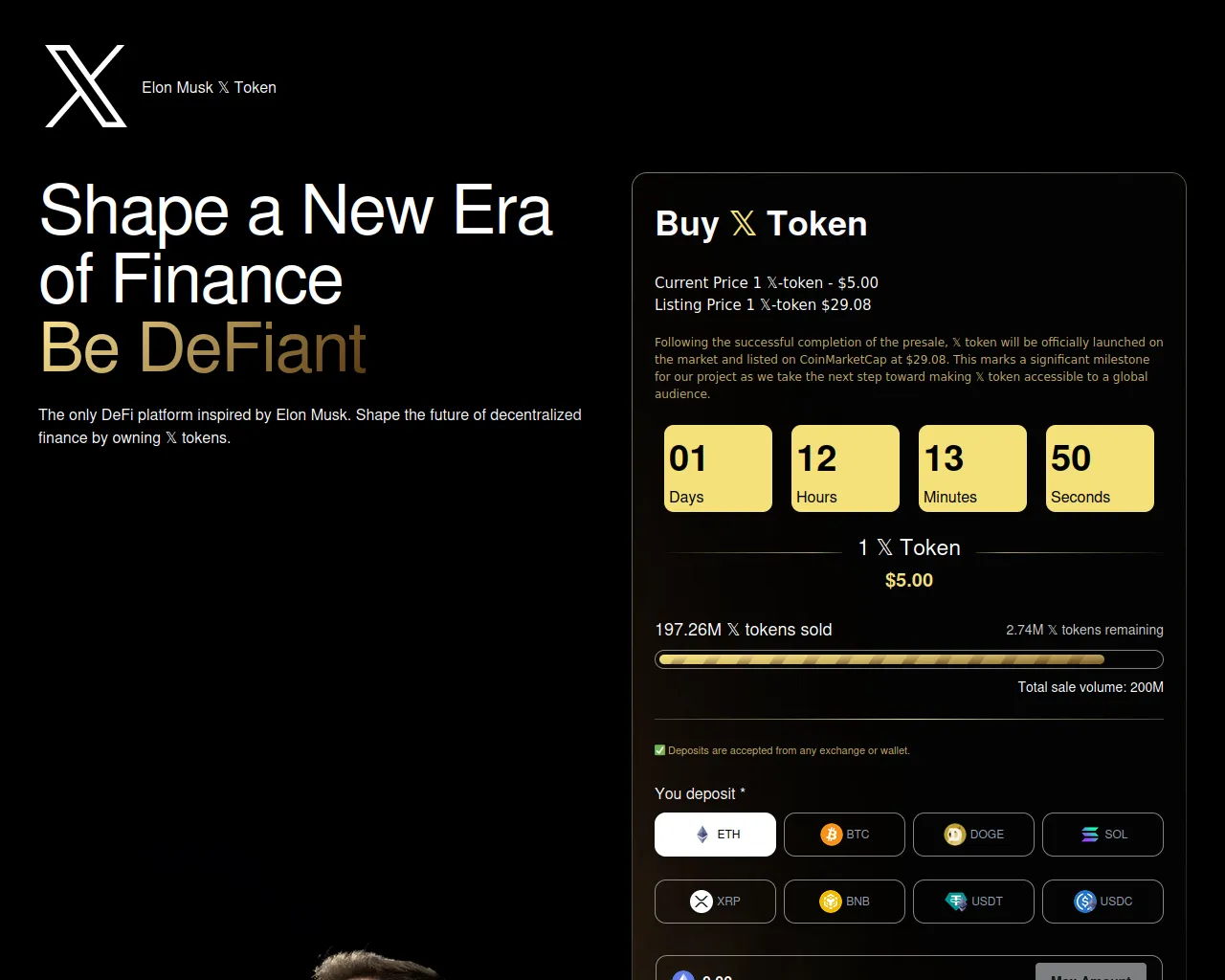Select the SOL deposit option
The height and width of the screenshot is (980, 1225).
tap(1102, 835)
